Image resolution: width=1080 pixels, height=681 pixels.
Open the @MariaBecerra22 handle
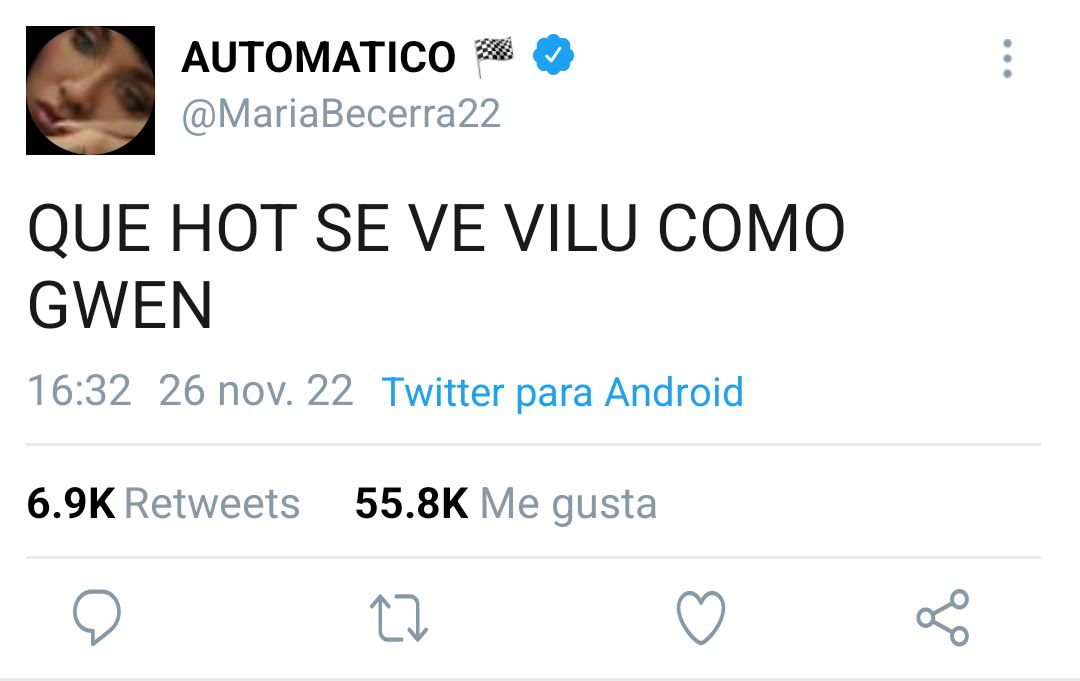[341, 114]
